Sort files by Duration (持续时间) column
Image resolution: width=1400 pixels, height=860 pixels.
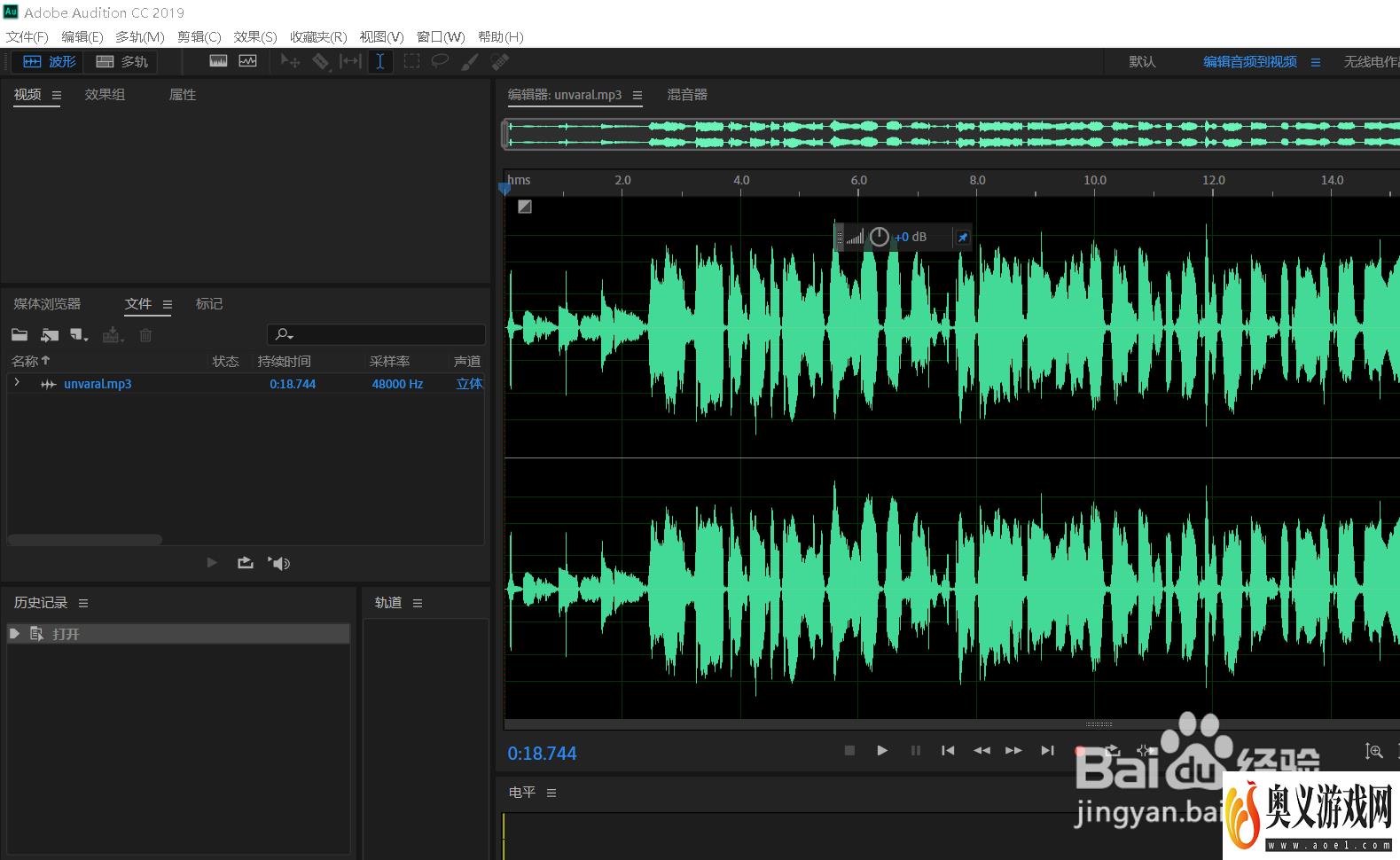click(x=284, y=361)
